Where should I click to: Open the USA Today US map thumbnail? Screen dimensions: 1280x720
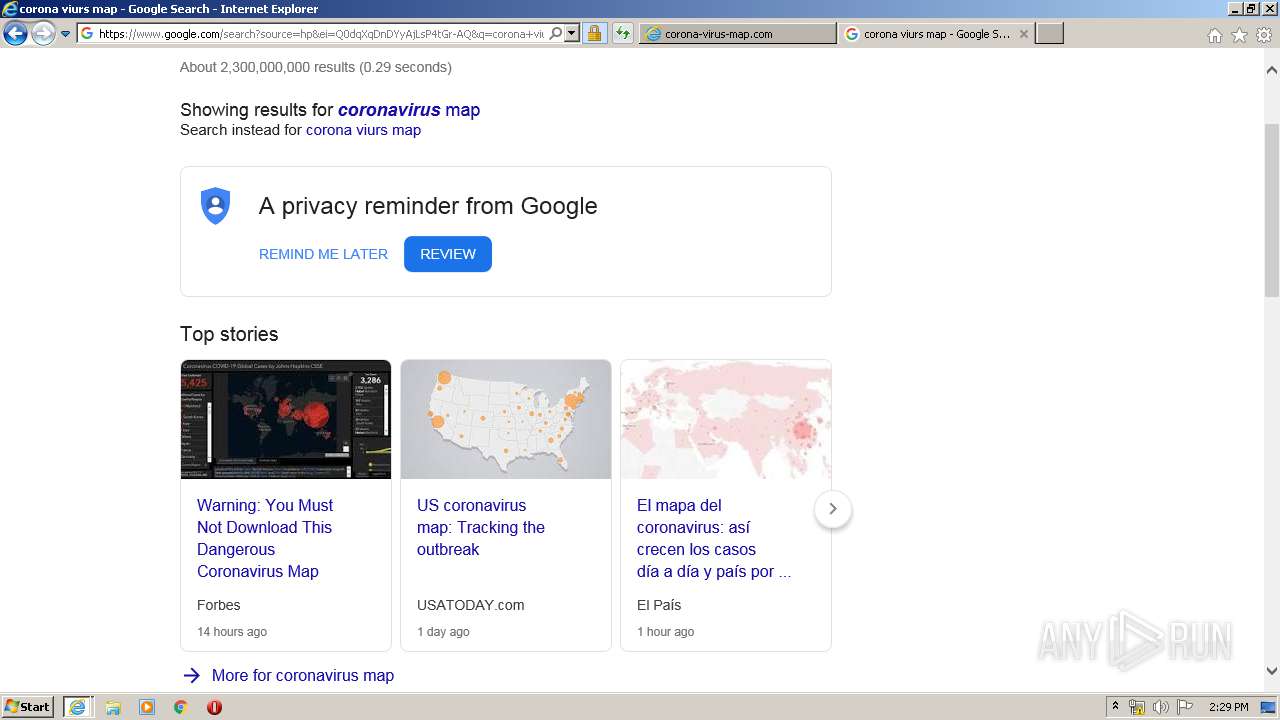[506, 419]
